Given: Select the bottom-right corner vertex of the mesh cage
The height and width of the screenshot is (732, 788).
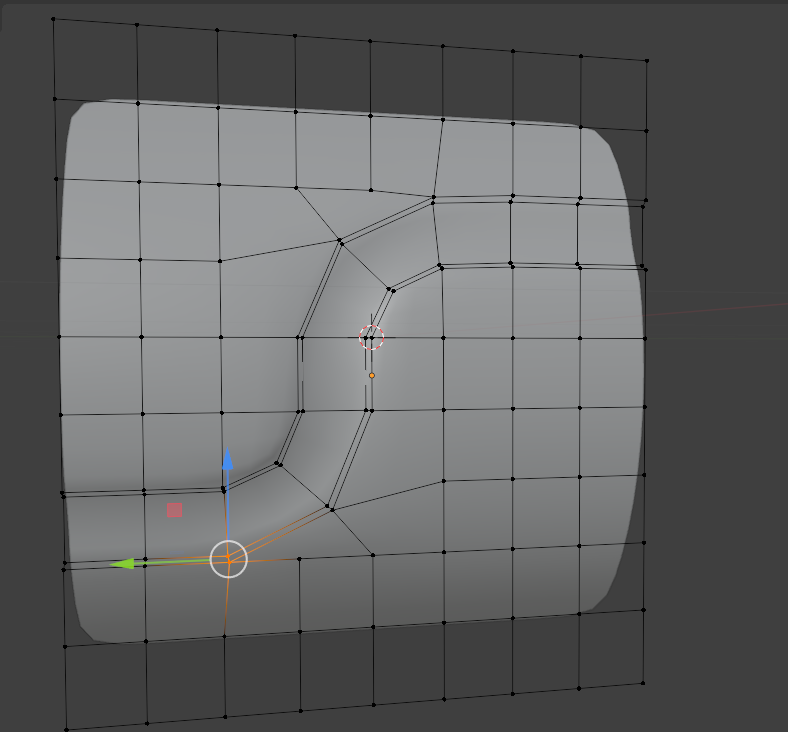Looking at the screenshot, I should tap(643, 683).
